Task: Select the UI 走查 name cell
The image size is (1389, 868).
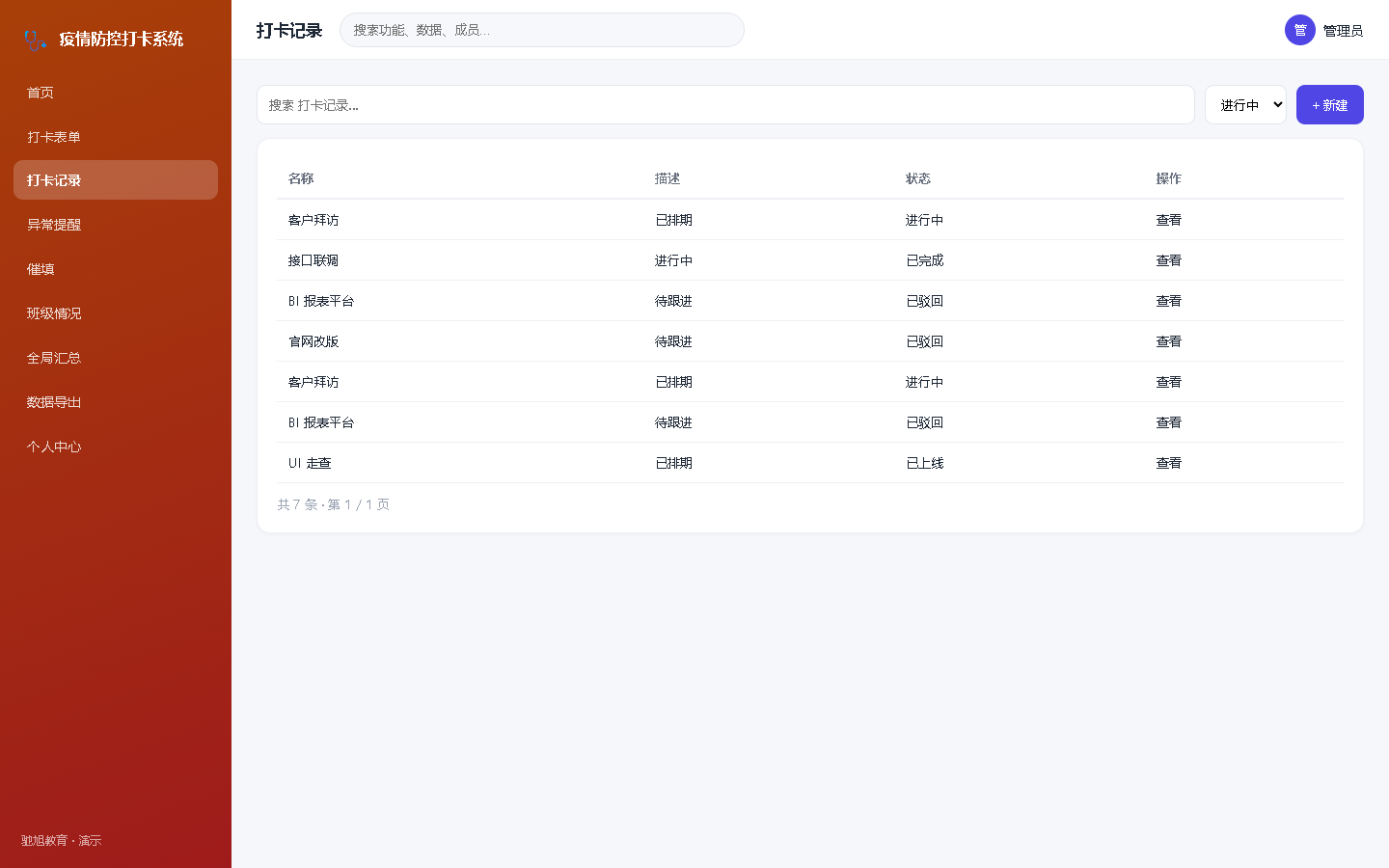Action: pyautogui.click(x=310, y=463)
